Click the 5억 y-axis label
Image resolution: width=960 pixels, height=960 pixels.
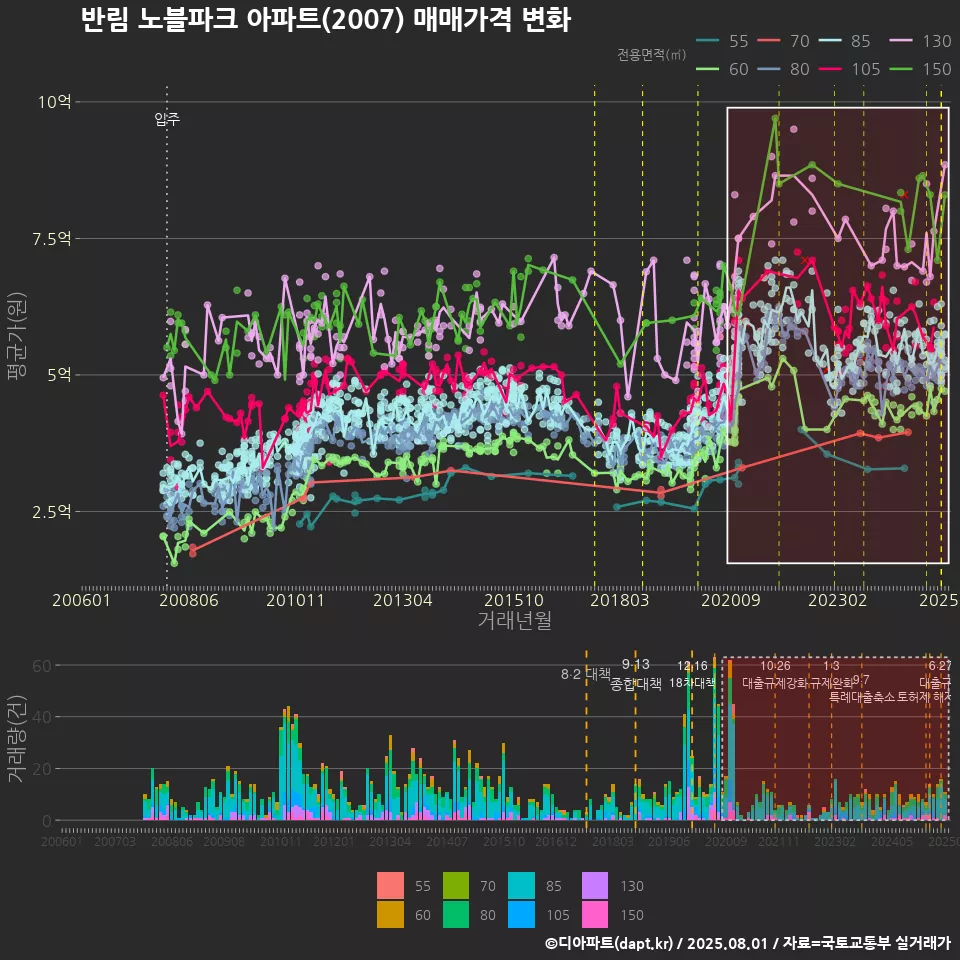click(59, 375)
